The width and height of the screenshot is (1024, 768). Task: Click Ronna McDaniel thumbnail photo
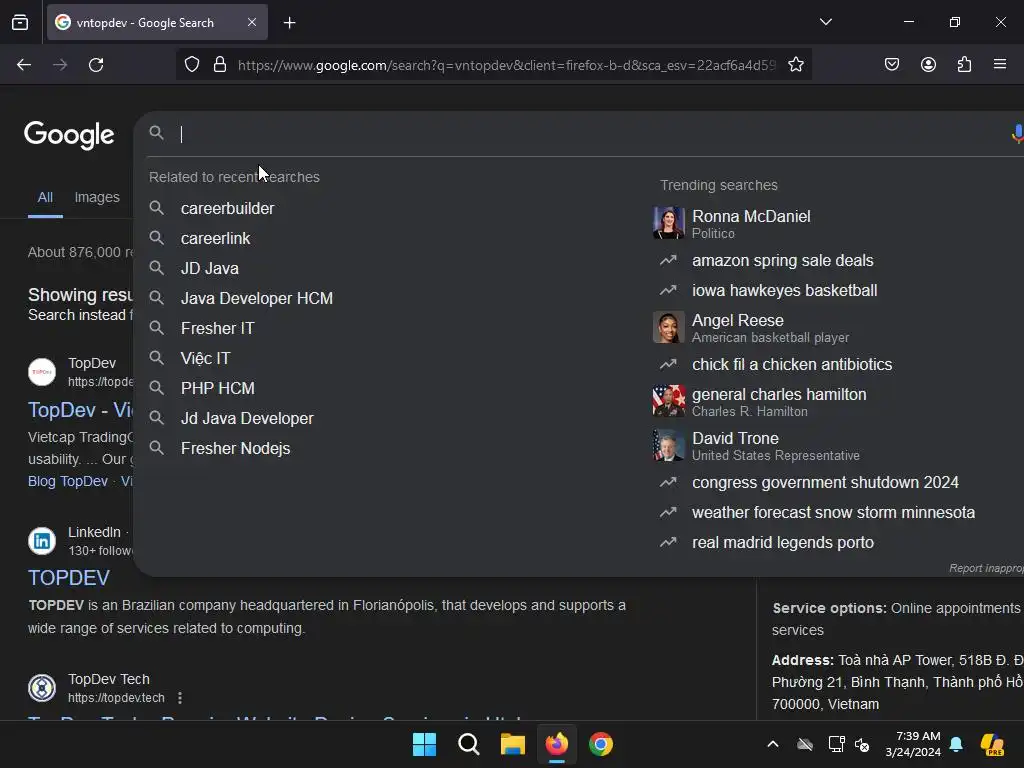point(669,223)
